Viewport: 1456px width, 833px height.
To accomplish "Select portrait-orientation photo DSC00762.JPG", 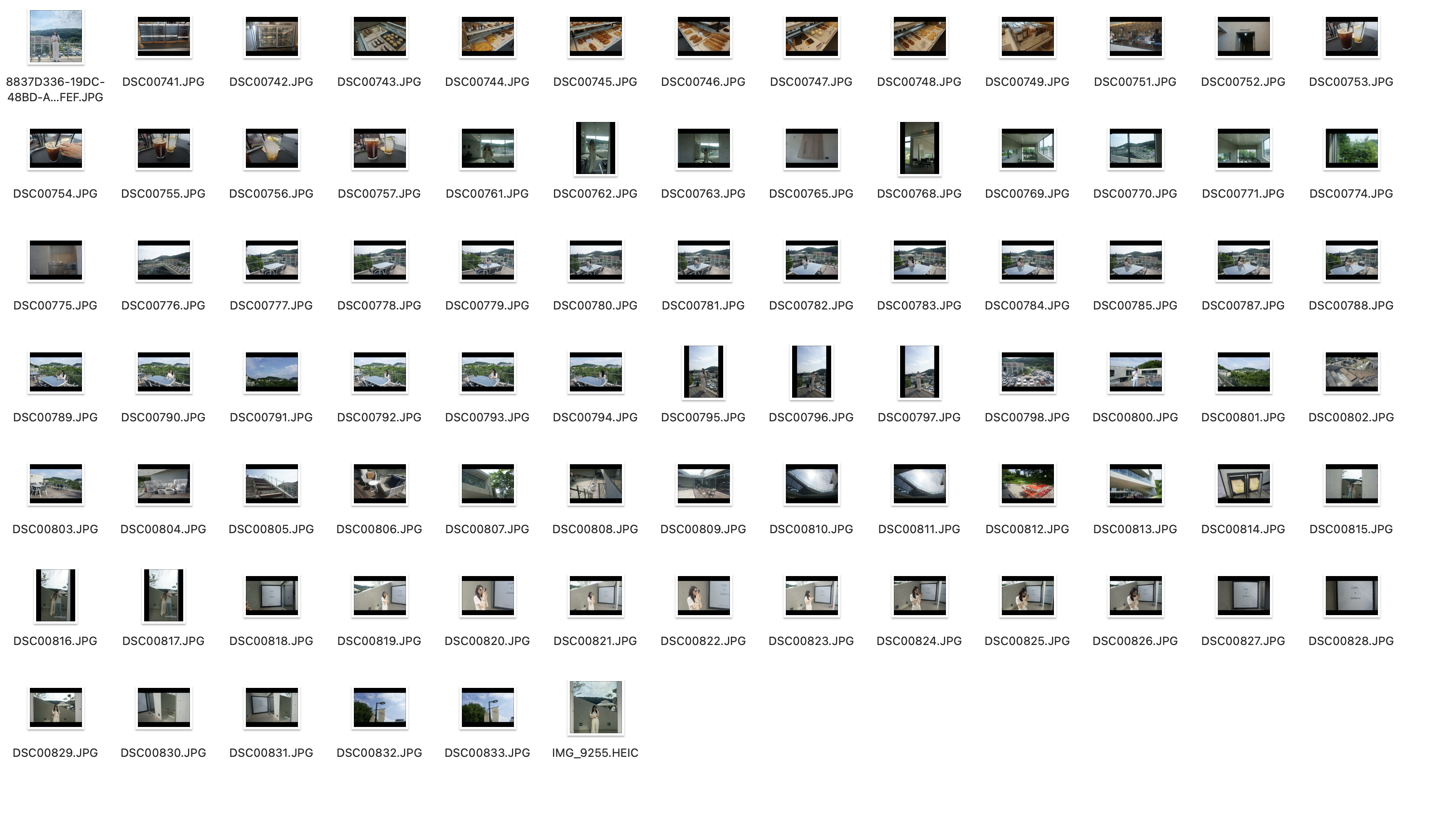I will point(595,148).
